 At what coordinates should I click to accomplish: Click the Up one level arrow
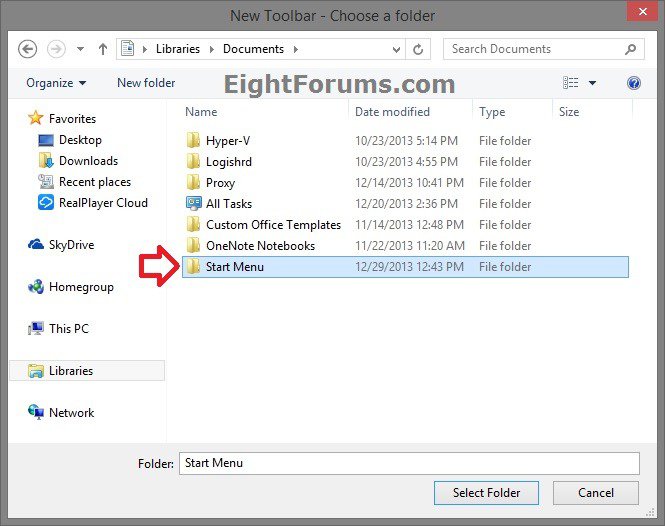[103, 49]
